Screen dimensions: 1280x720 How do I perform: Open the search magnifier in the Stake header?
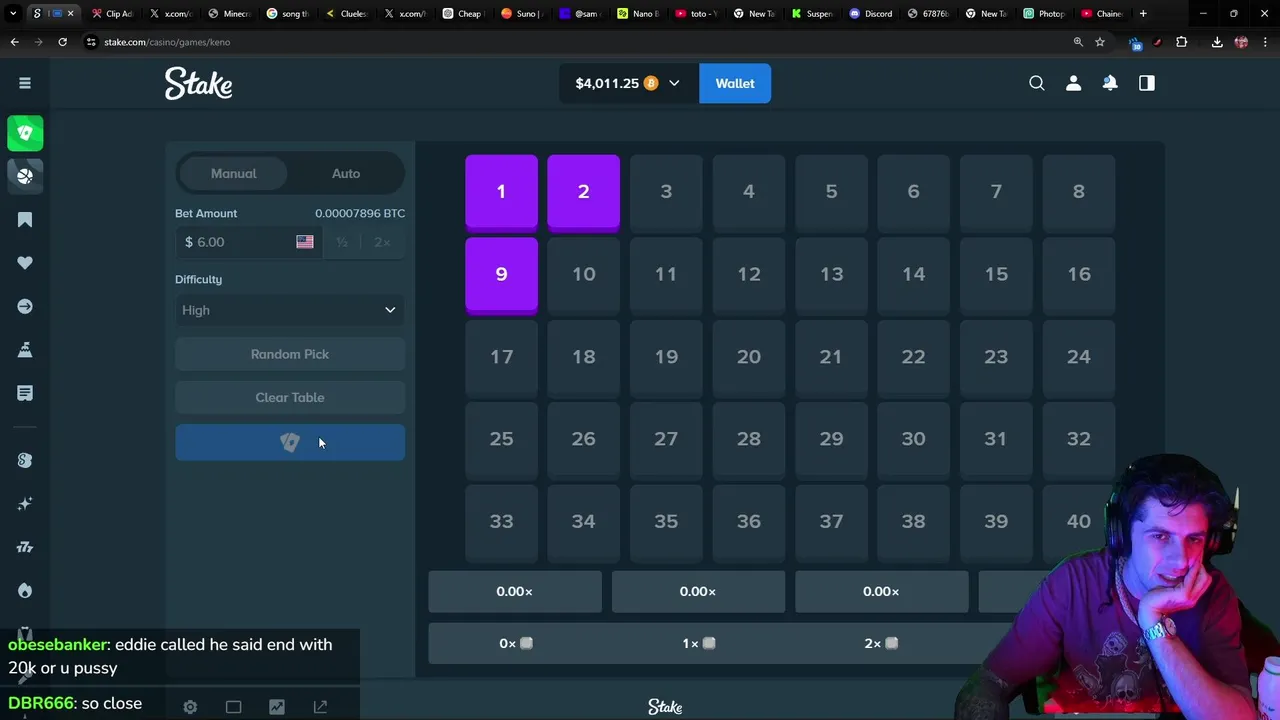point(1037,83)
